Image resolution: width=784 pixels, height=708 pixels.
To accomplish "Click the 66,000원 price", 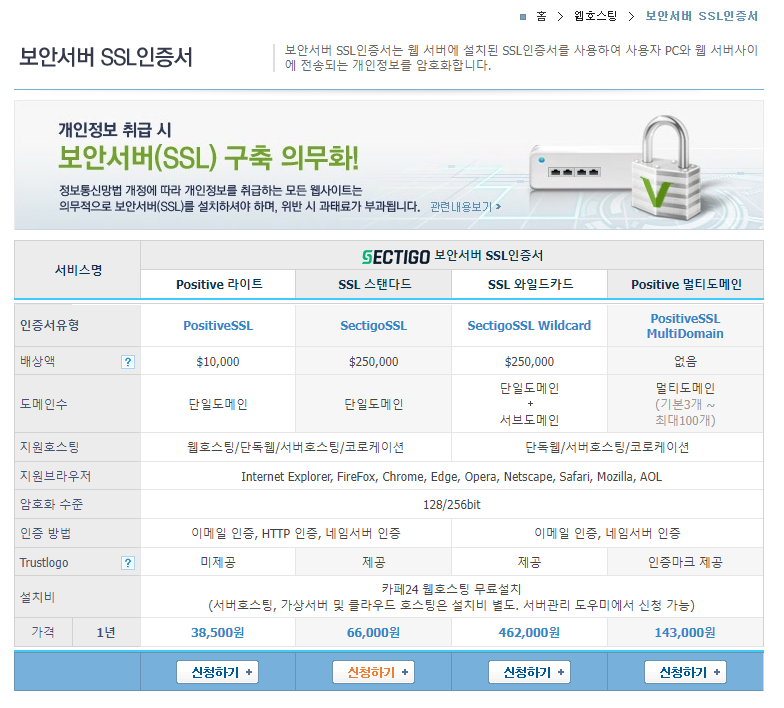I will 374,632.
